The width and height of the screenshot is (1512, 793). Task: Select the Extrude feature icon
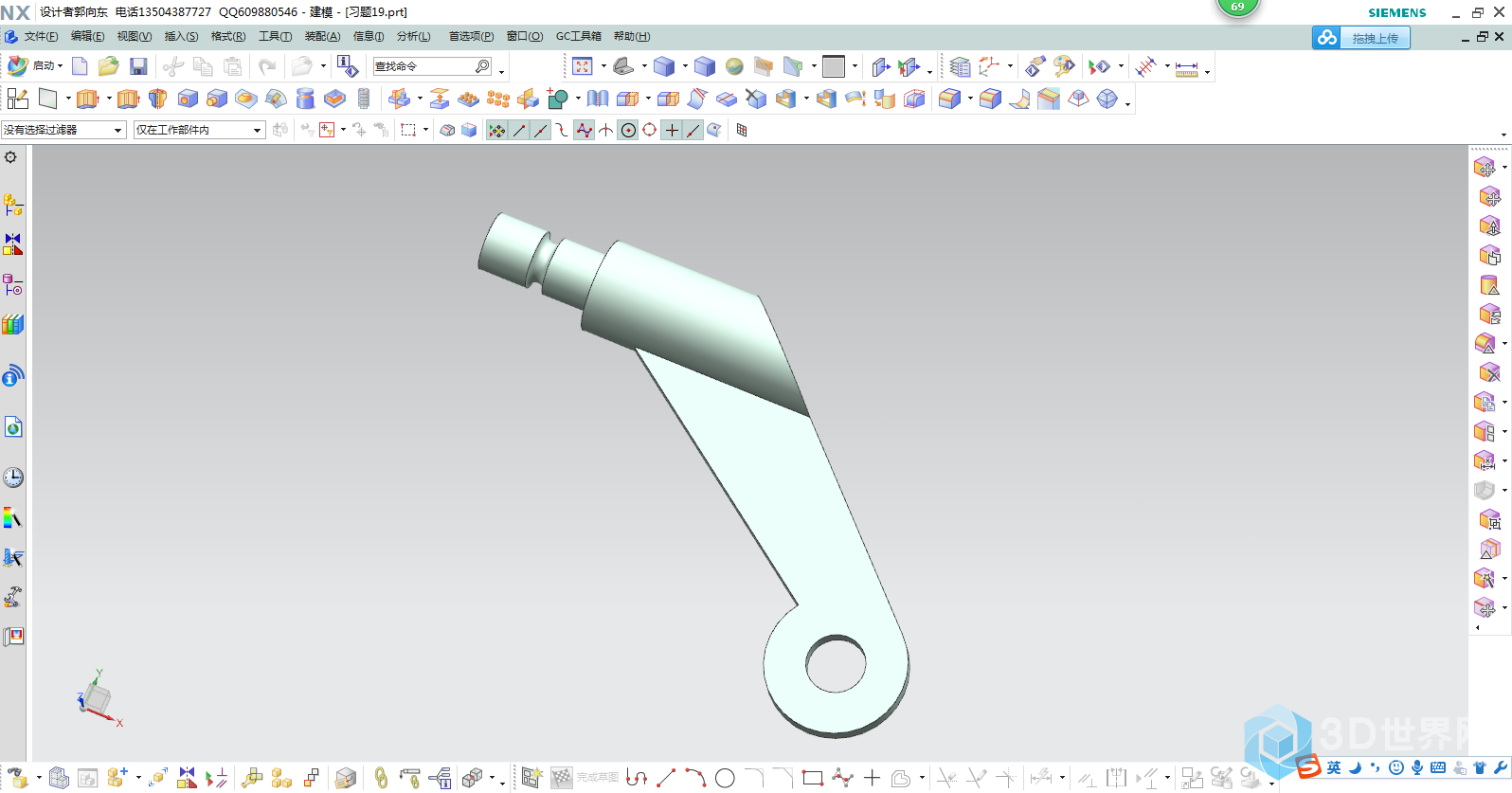click(88, 99)
